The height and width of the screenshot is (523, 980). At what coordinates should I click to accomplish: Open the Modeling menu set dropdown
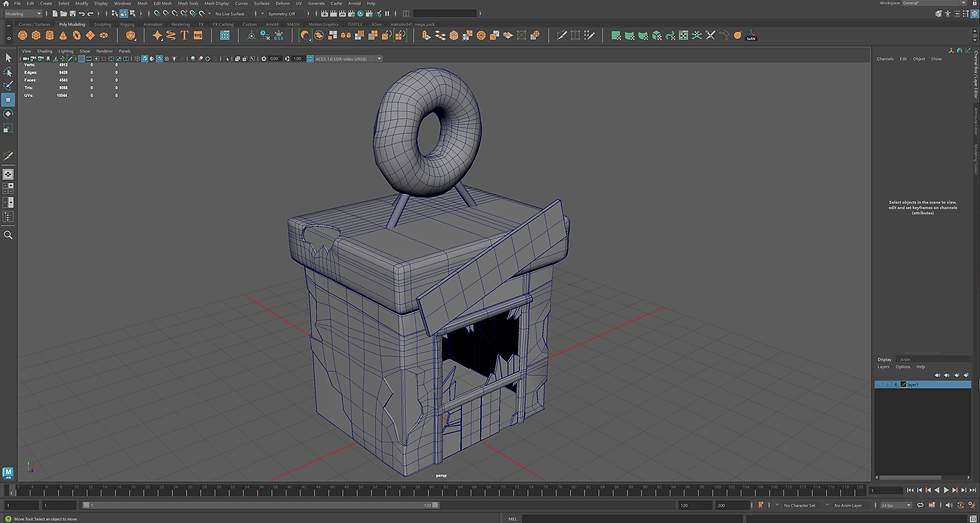pos(23,14)
